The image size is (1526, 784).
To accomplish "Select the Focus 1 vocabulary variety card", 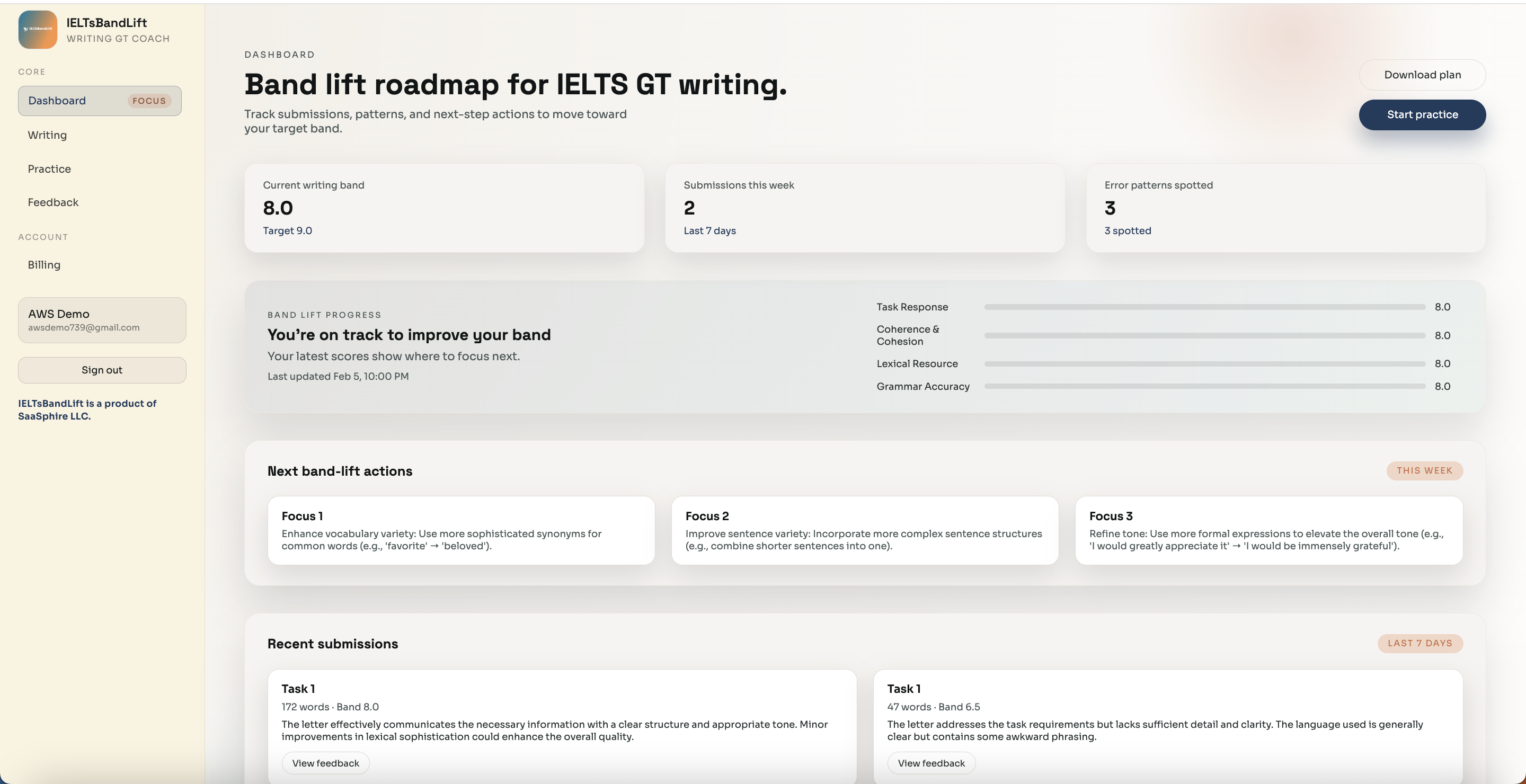I will click(x=461, y=530).
